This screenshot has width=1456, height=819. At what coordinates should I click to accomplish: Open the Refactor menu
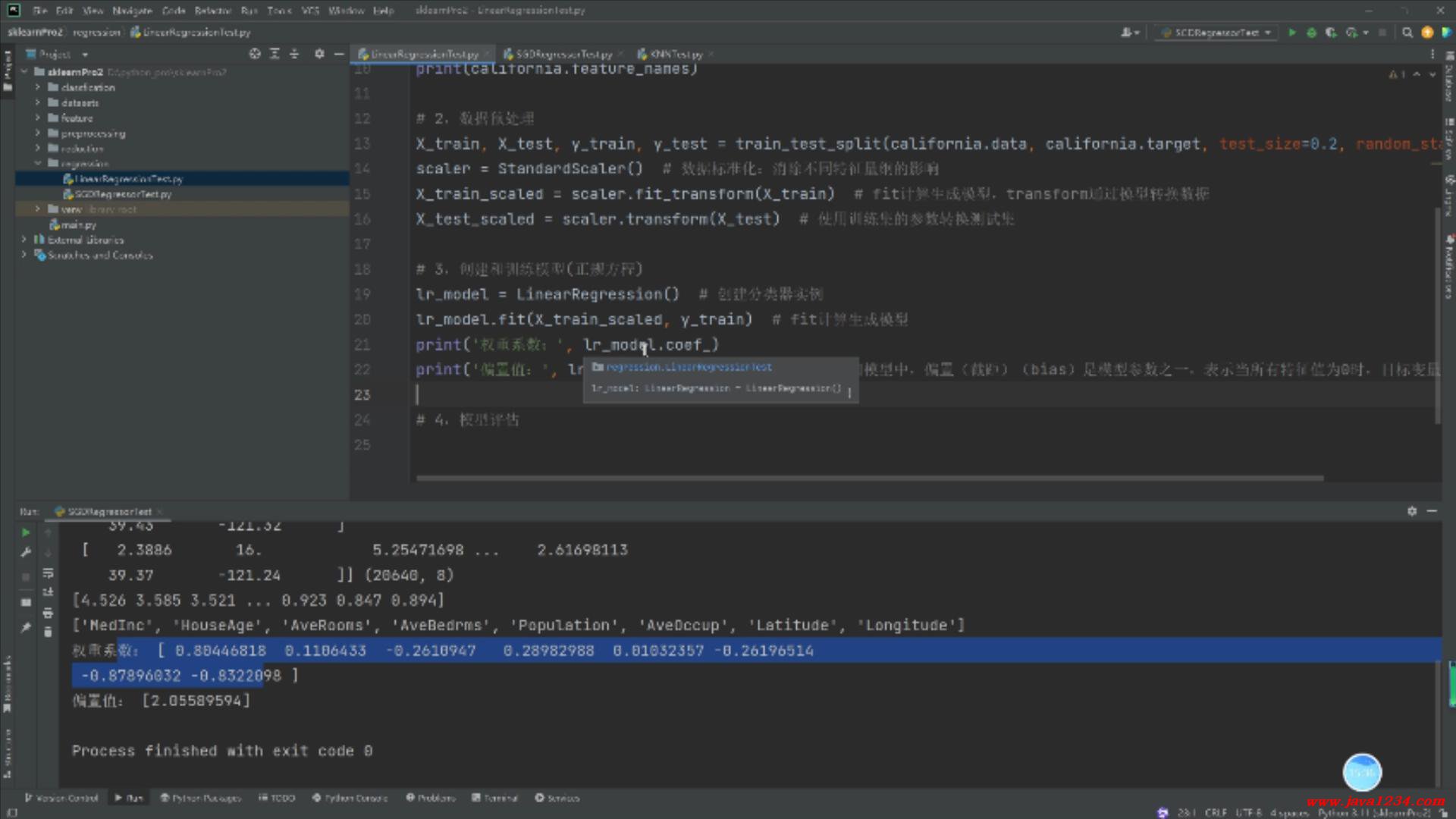point(212,11)
